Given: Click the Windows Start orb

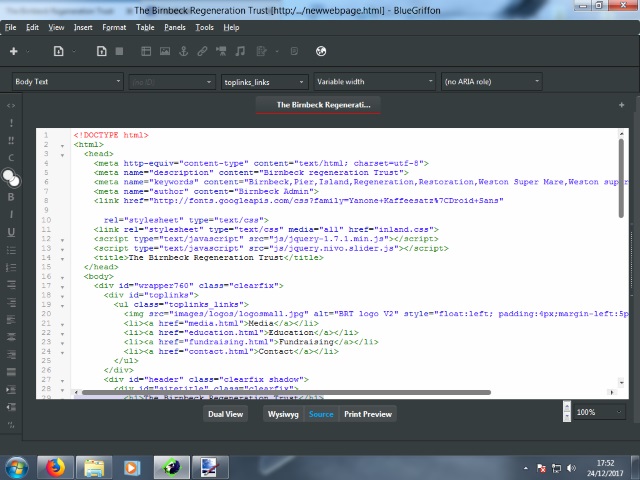Looking at the screenshot, I should (x=16, y=467).
